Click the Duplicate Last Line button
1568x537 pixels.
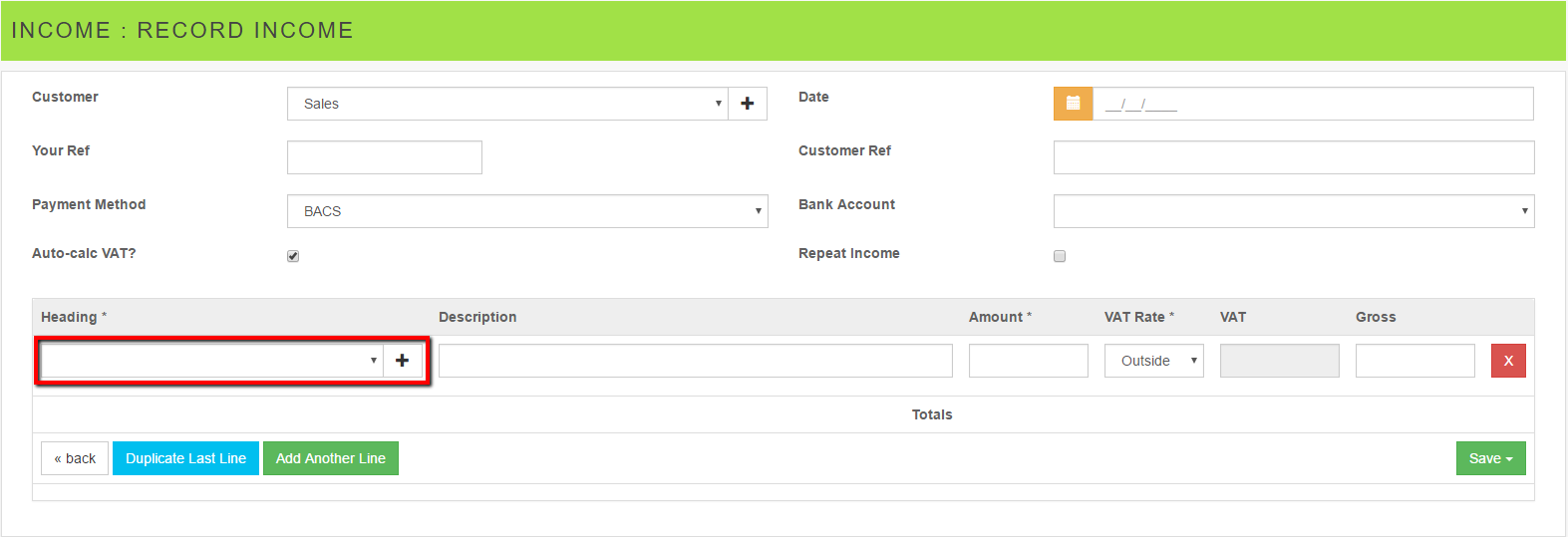tap(185, 458)
